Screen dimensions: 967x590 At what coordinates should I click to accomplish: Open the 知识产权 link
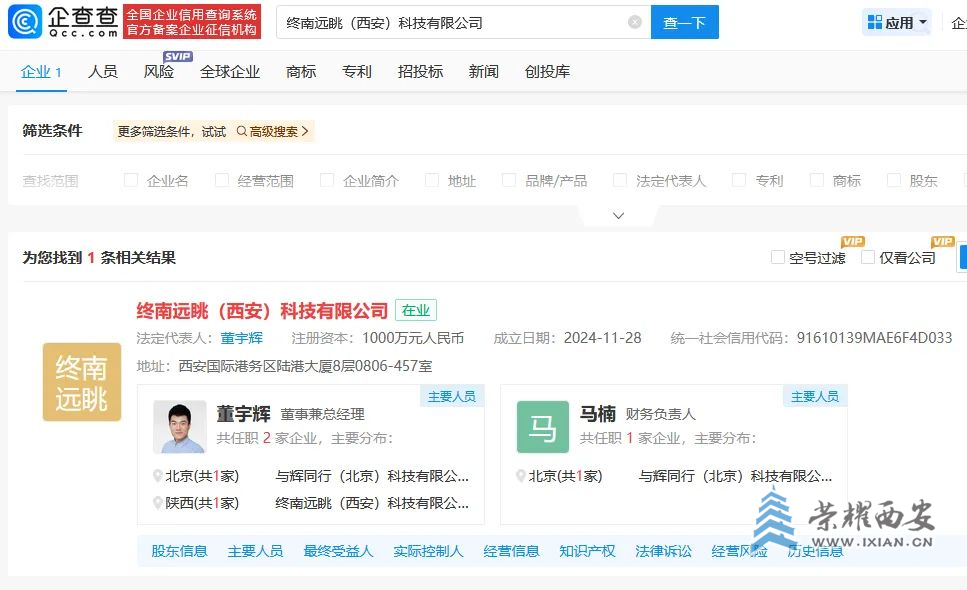pos(587,551)
